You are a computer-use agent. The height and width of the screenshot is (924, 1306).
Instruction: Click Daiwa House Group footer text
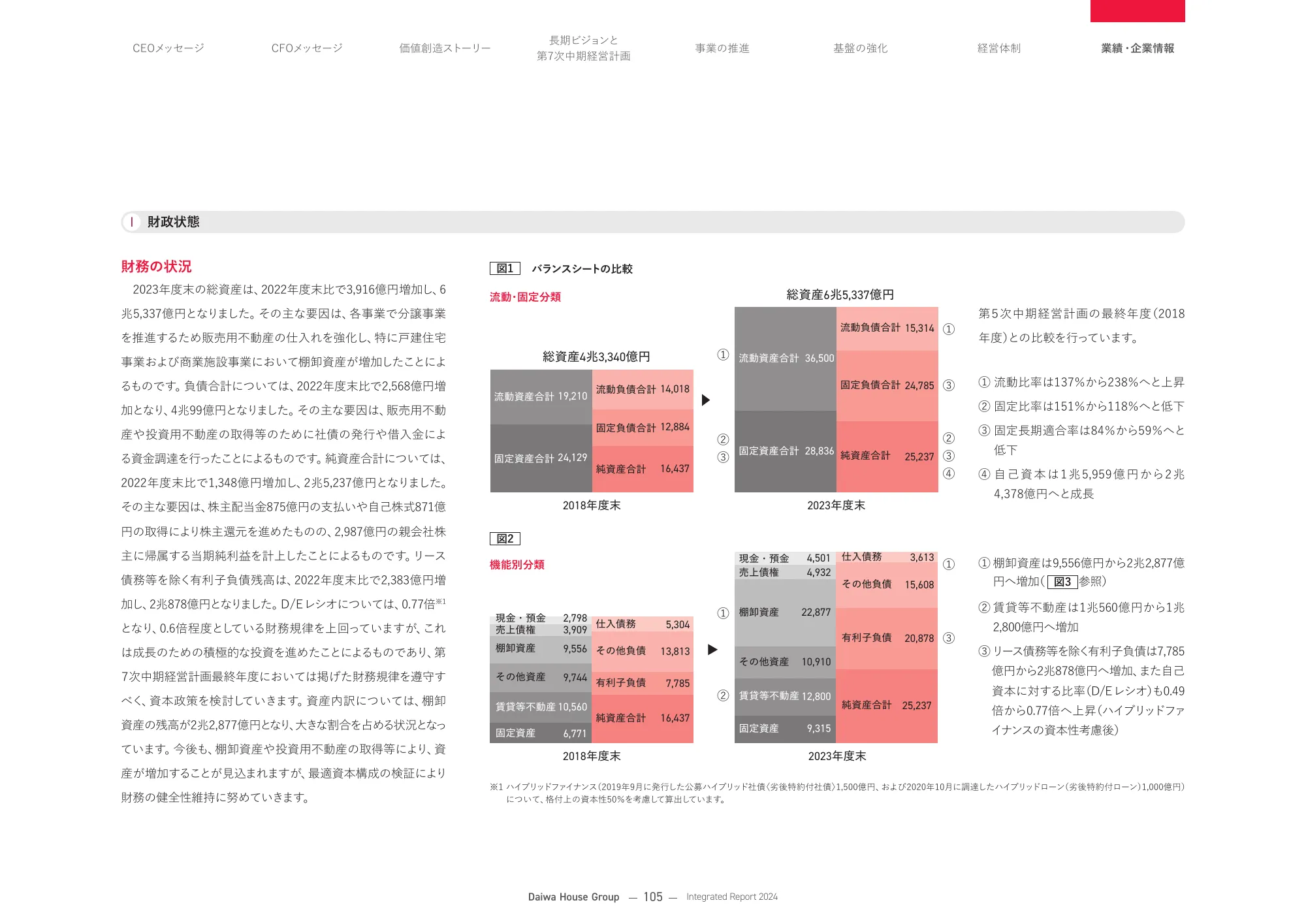[573, 897]
